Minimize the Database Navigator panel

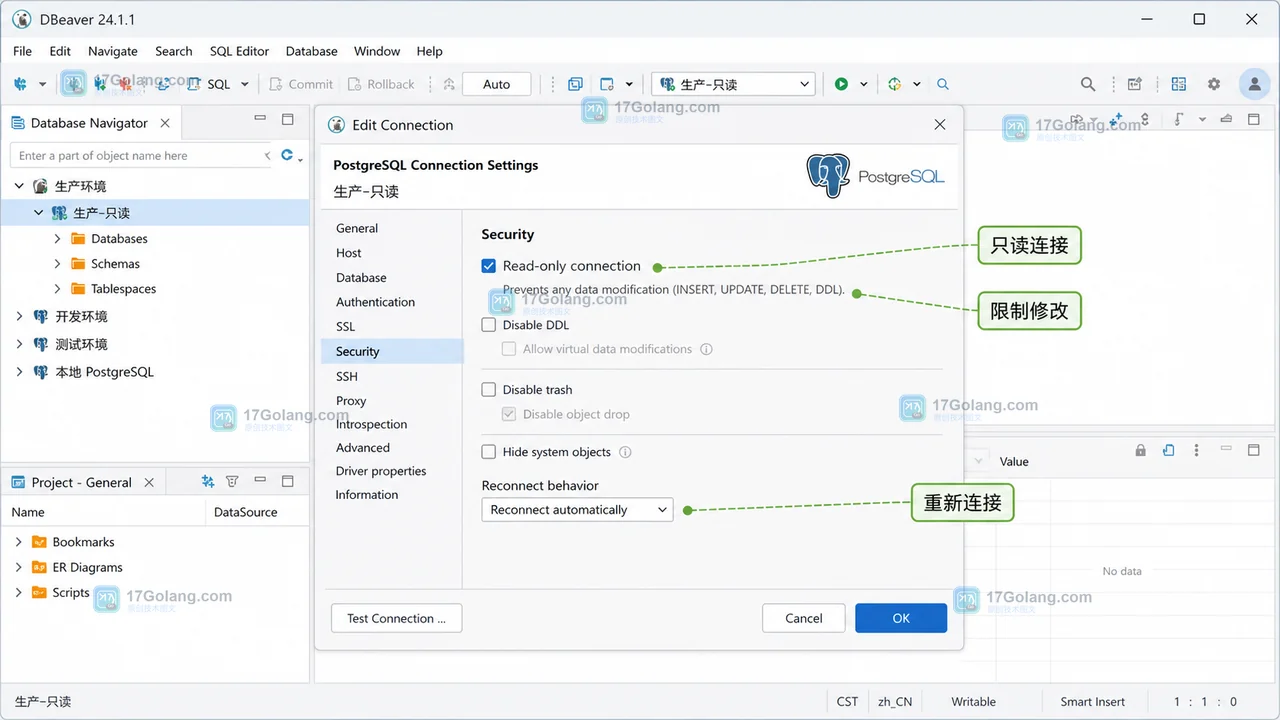[x=260, y=119]
